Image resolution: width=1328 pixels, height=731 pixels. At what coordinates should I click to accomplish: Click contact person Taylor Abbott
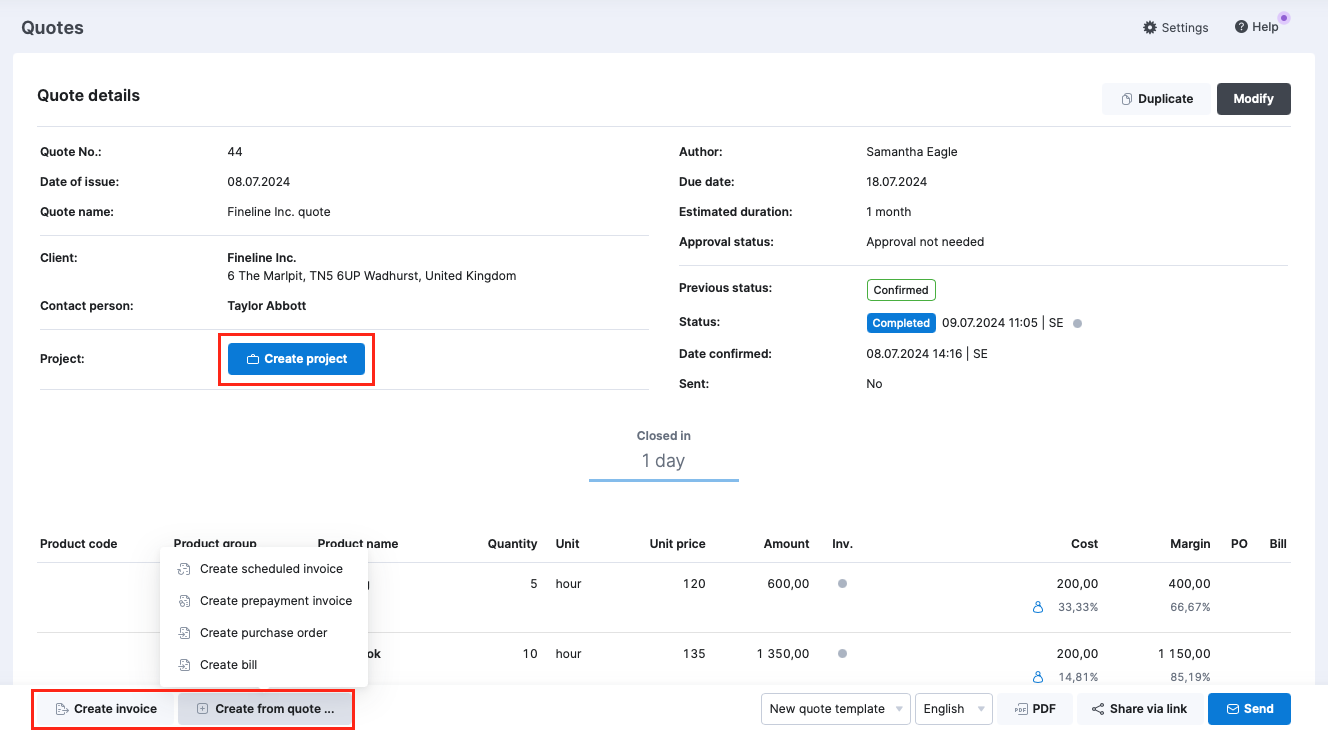(267, 306)
